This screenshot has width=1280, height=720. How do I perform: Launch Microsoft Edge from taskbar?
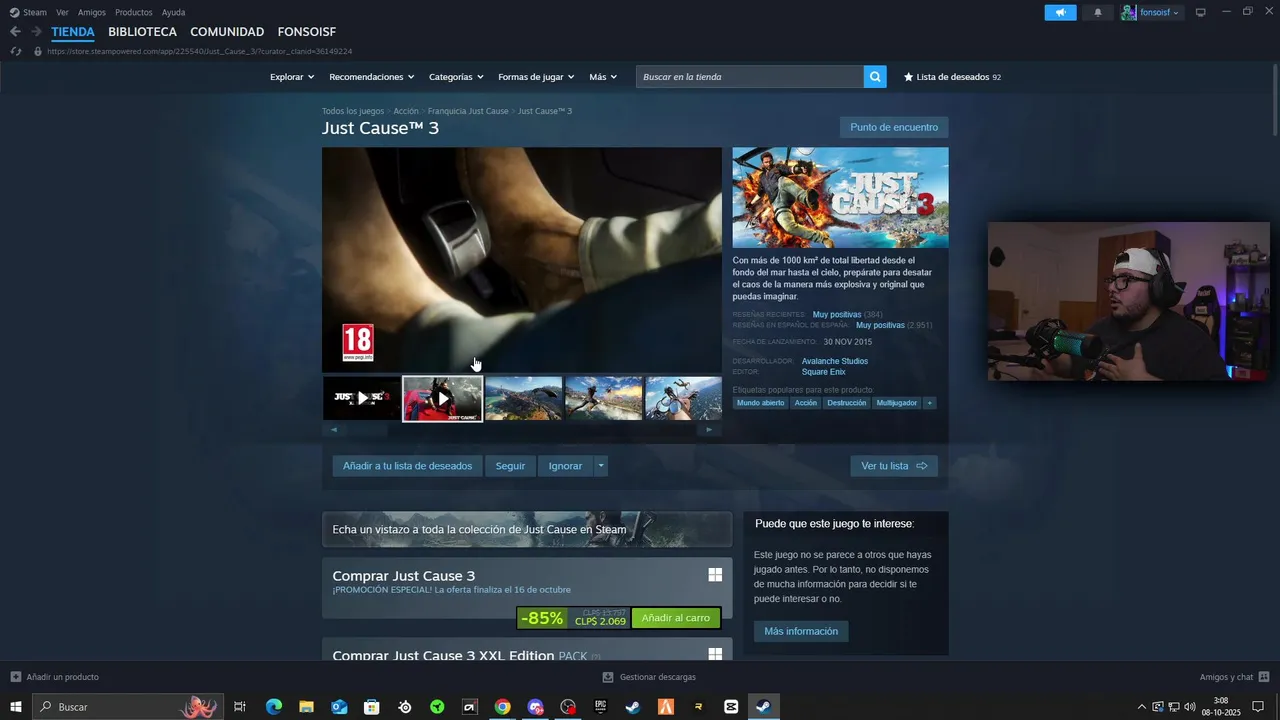tap(273, 707)
